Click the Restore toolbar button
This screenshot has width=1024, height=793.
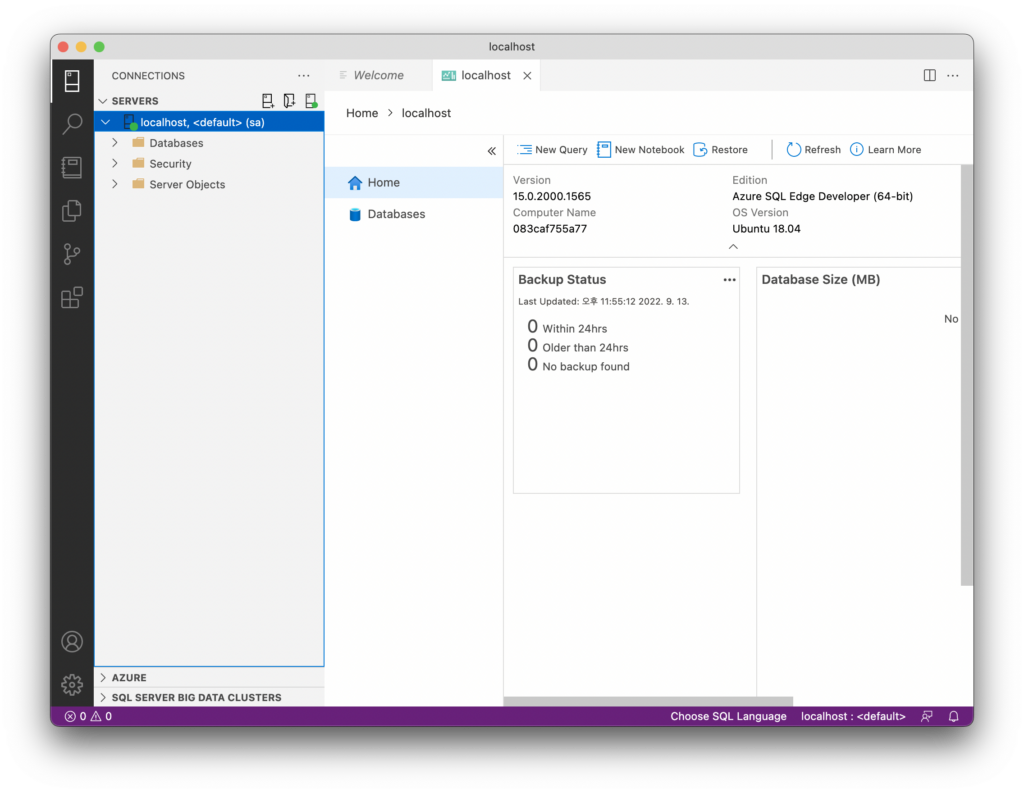pyautogui.click(x=720, y=150)
